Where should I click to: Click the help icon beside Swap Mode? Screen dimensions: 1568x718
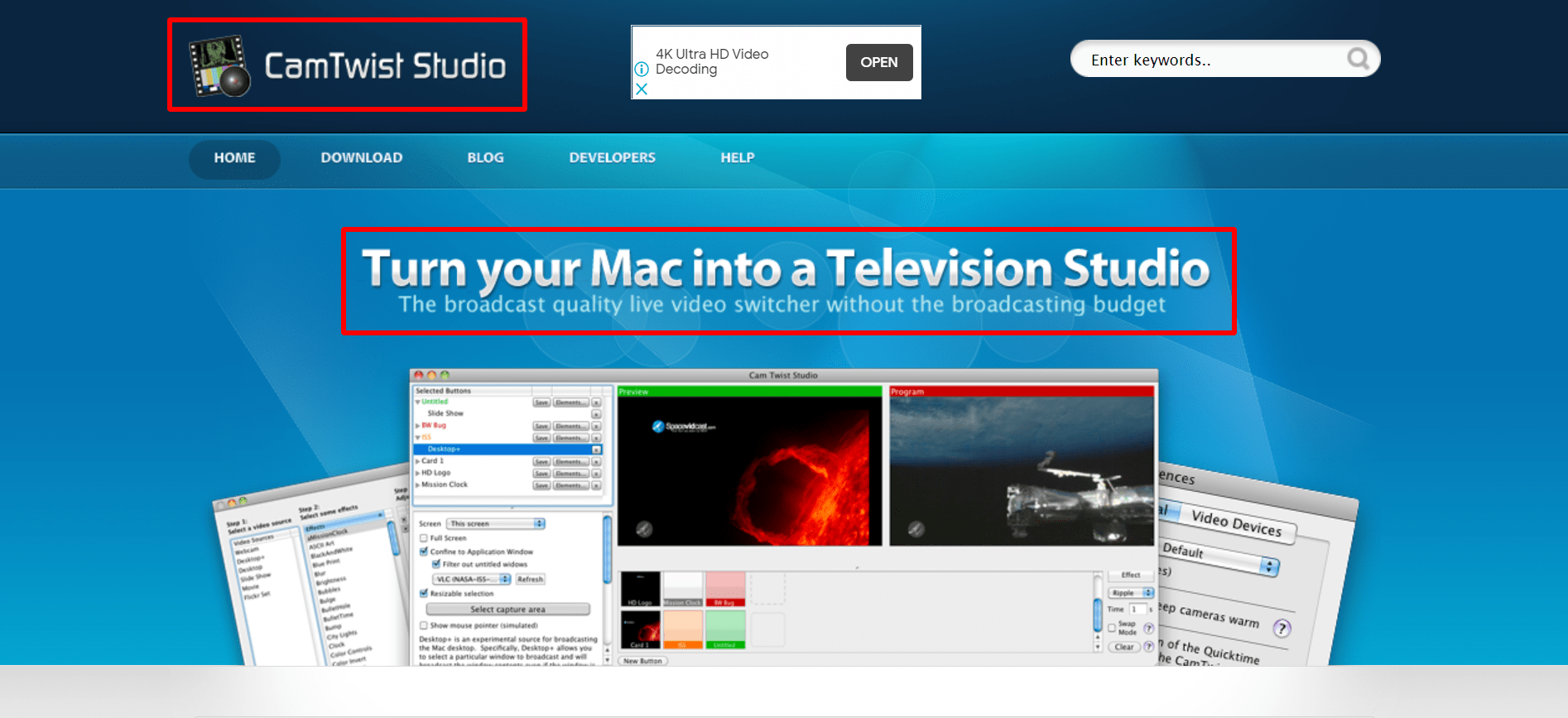point(1149,629)
